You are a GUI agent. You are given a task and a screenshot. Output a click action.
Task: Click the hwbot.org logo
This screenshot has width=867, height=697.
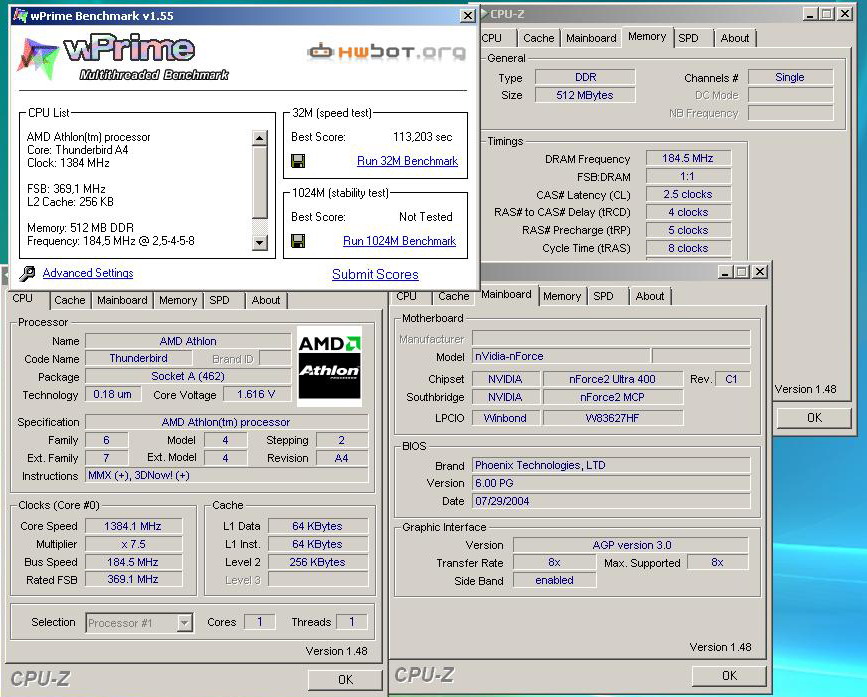(x=387, y=52)
